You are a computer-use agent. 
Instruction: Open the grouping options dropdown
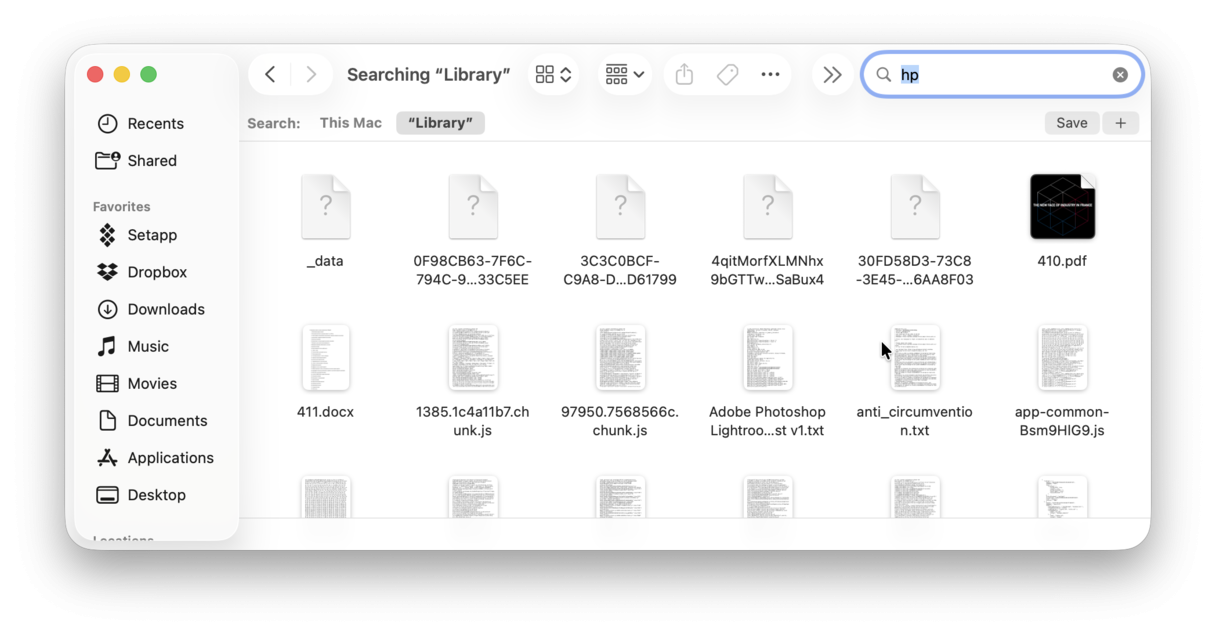click(x=623, y=74)
